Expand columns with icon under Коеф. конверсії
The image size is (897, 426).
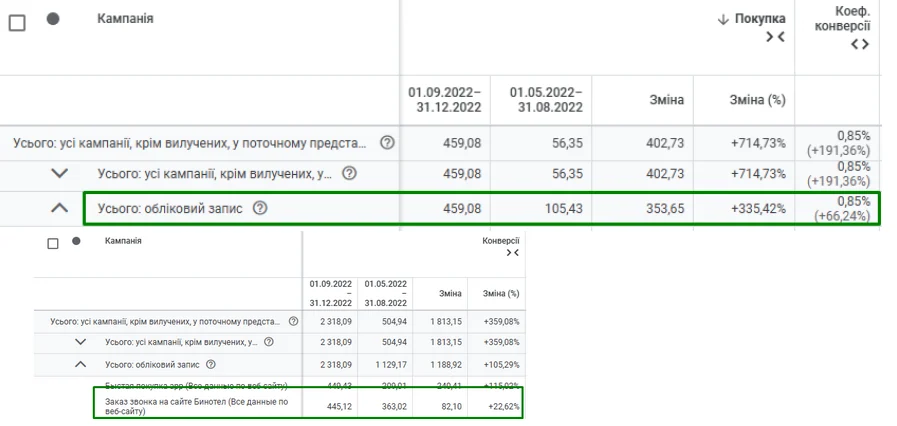(860, 44)
